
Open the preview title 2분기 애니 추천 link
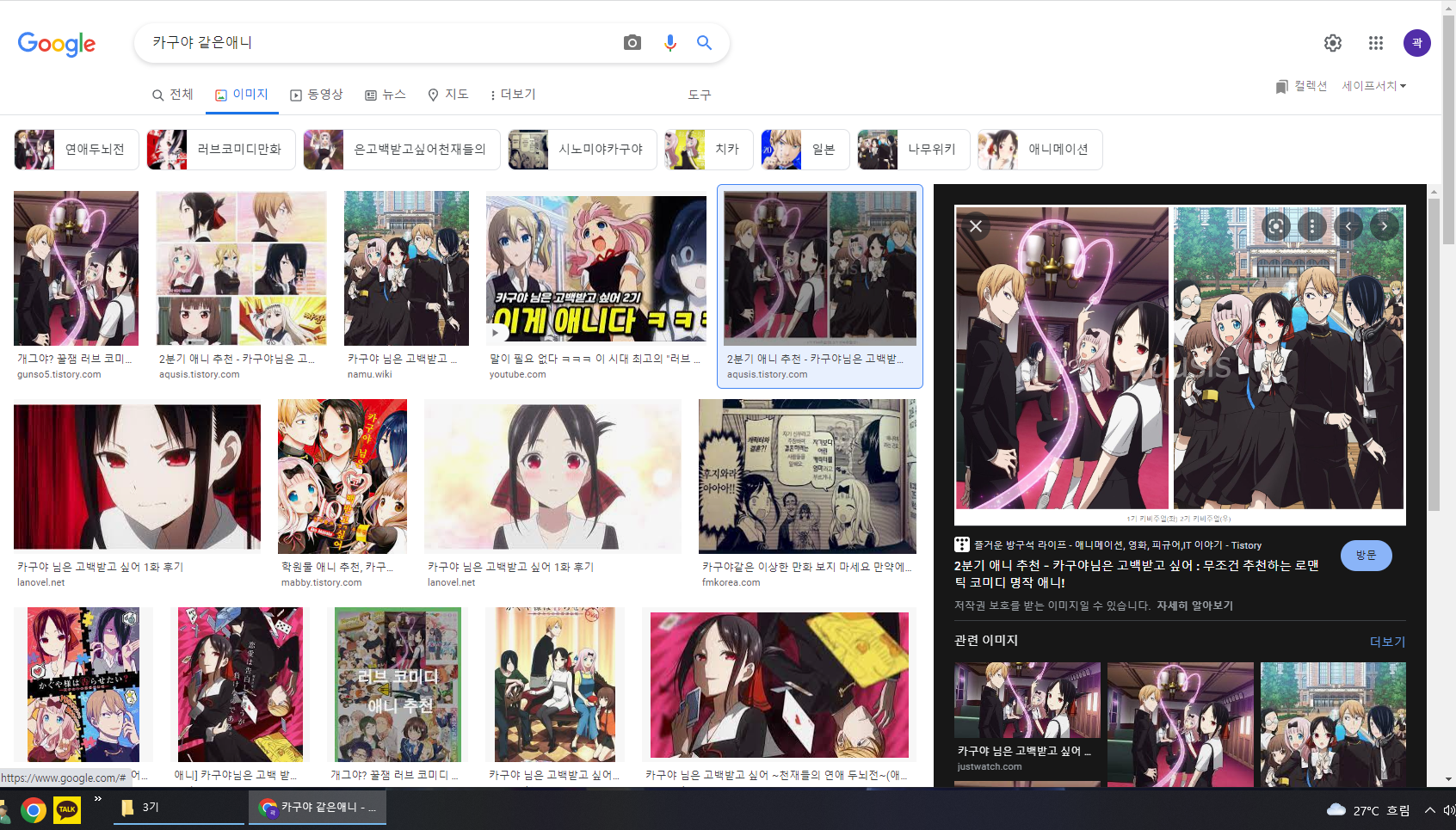coord(1137,574)
